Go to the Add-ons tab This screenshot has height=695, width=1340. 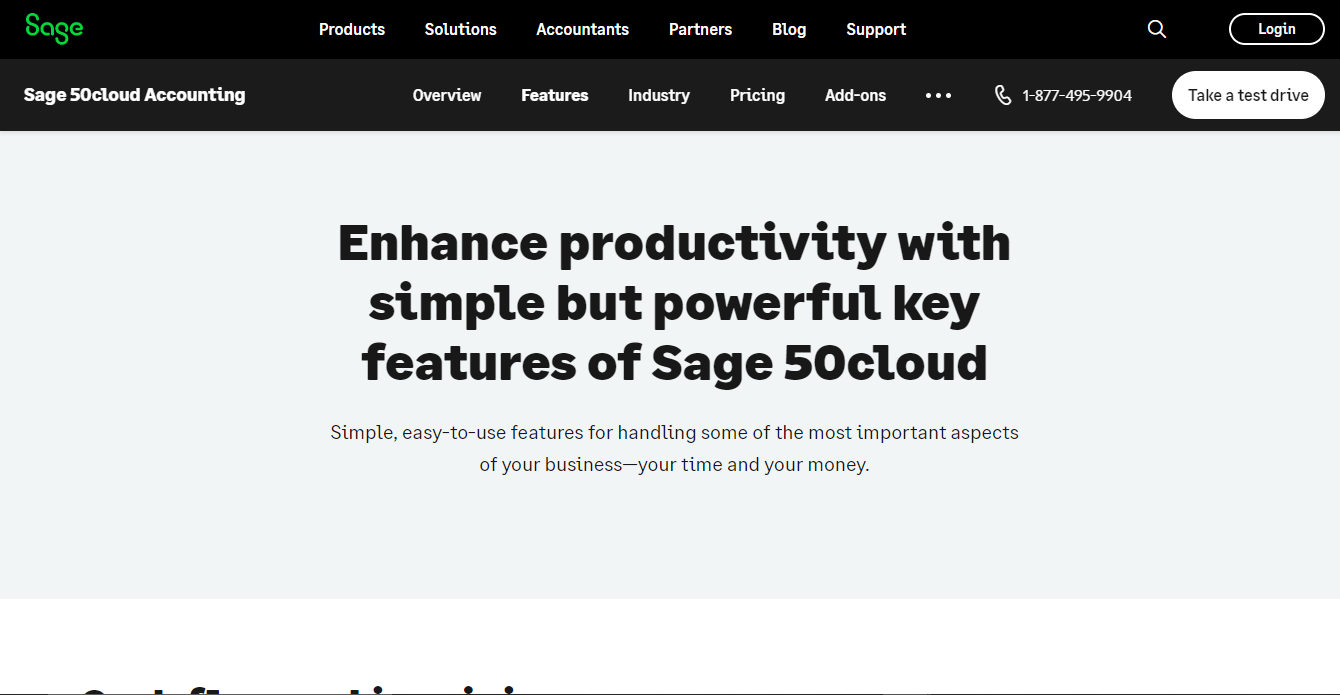[x=856, y=95]
